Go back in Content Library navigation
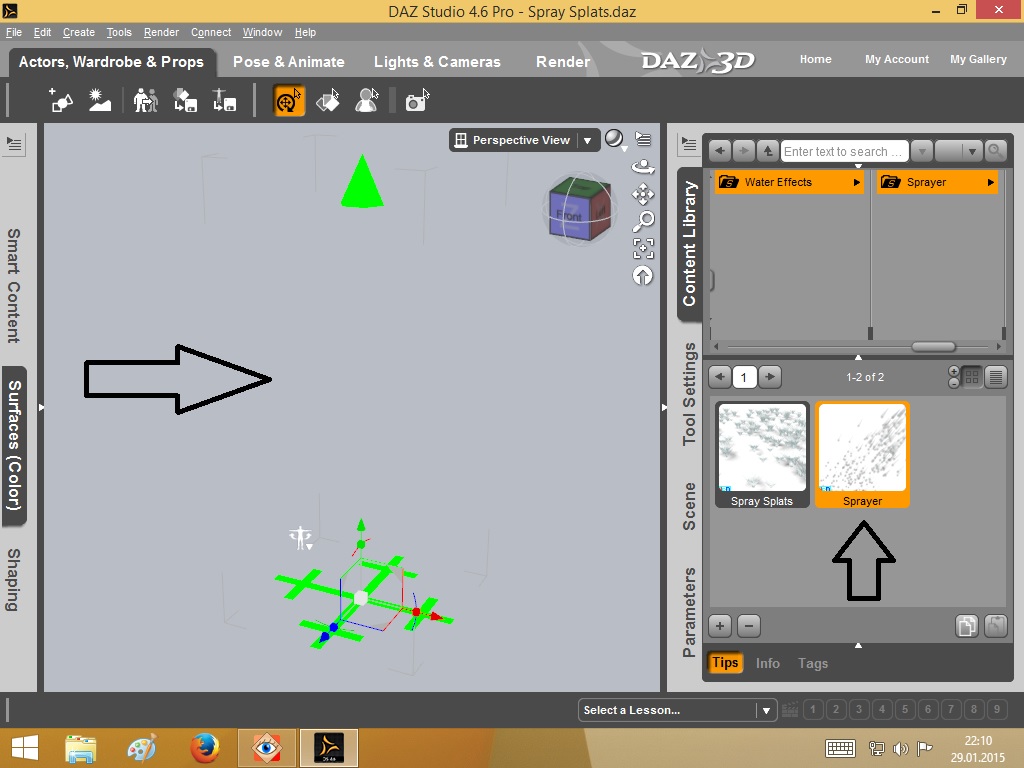Screen dimensions: 1024x768 pyautogui.click(x=720, y=152)
